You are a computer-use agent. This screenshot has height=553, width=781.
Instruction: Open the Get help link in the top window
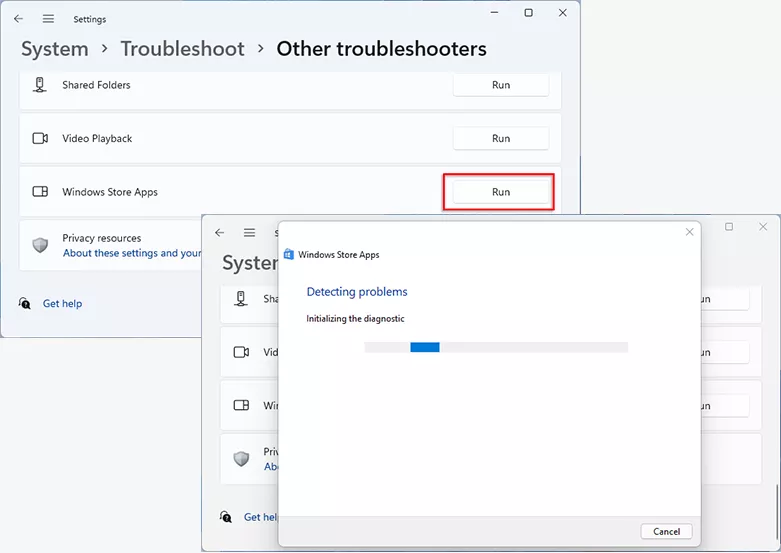62,304
